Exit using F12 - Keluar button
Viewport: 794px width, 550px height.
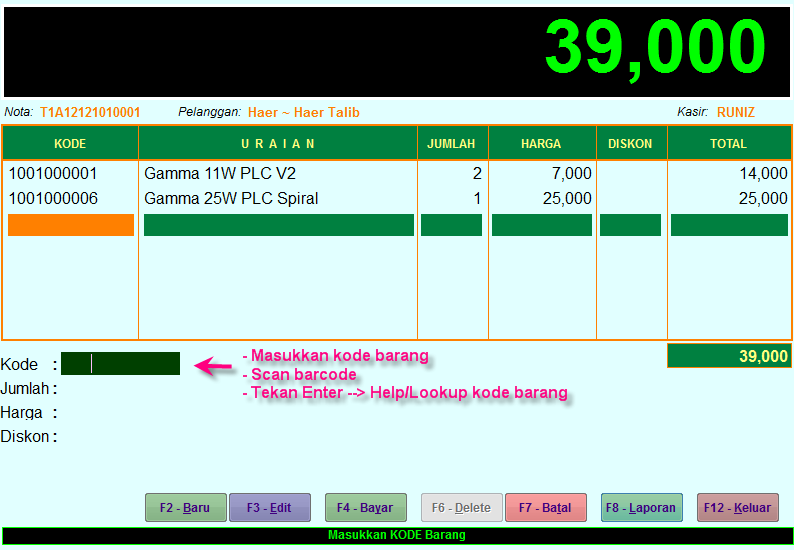(x=737, y=508)
